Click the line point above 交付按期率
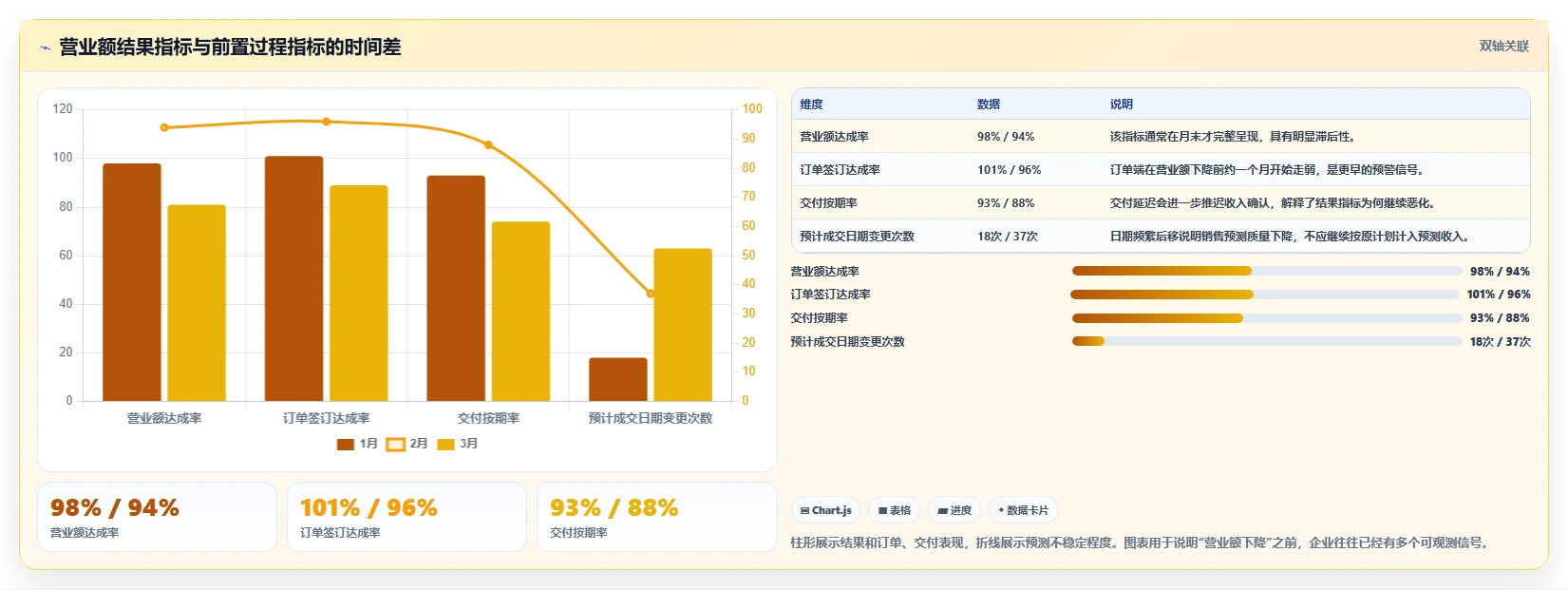This screenshot has width=1568, height=590. [x=488, y=145]
